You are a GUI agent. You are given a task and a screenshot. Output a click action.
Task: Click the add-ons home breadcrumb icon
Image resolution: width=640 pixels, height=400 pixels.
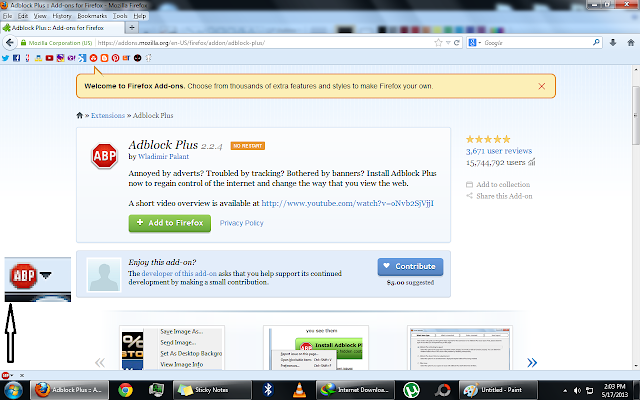80,115
